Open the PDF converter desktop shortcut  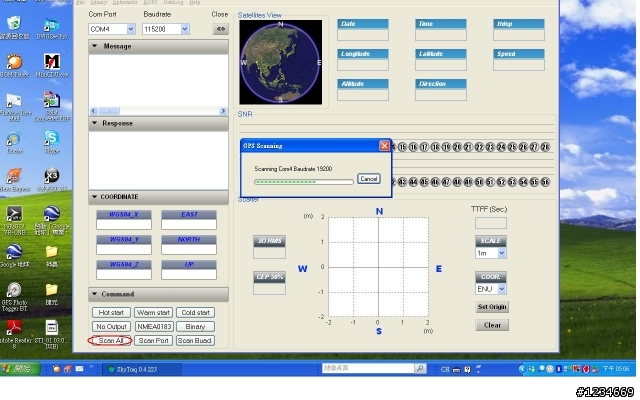click(52, 101)
